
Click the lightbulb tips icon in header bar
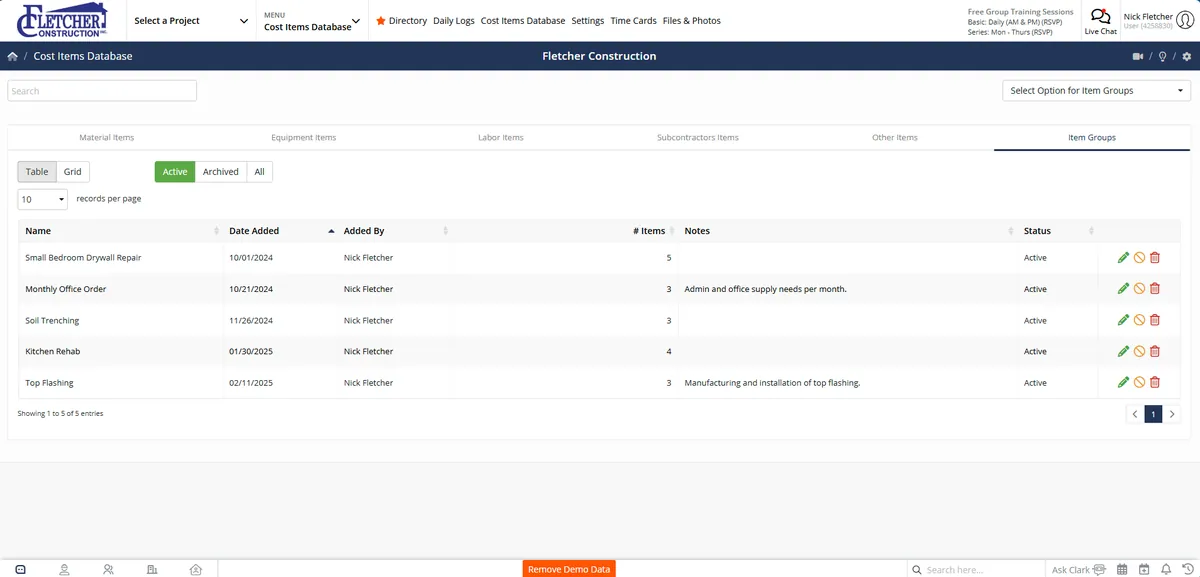pyautogui.click(x=1162, y=57)
